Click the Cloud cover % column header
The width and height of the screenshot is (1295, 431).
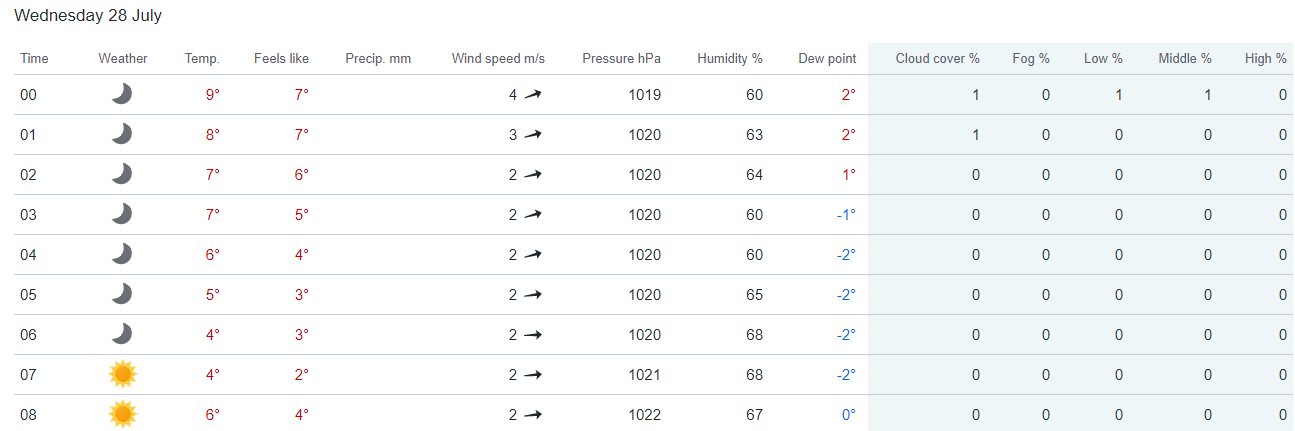click(938, 59)
